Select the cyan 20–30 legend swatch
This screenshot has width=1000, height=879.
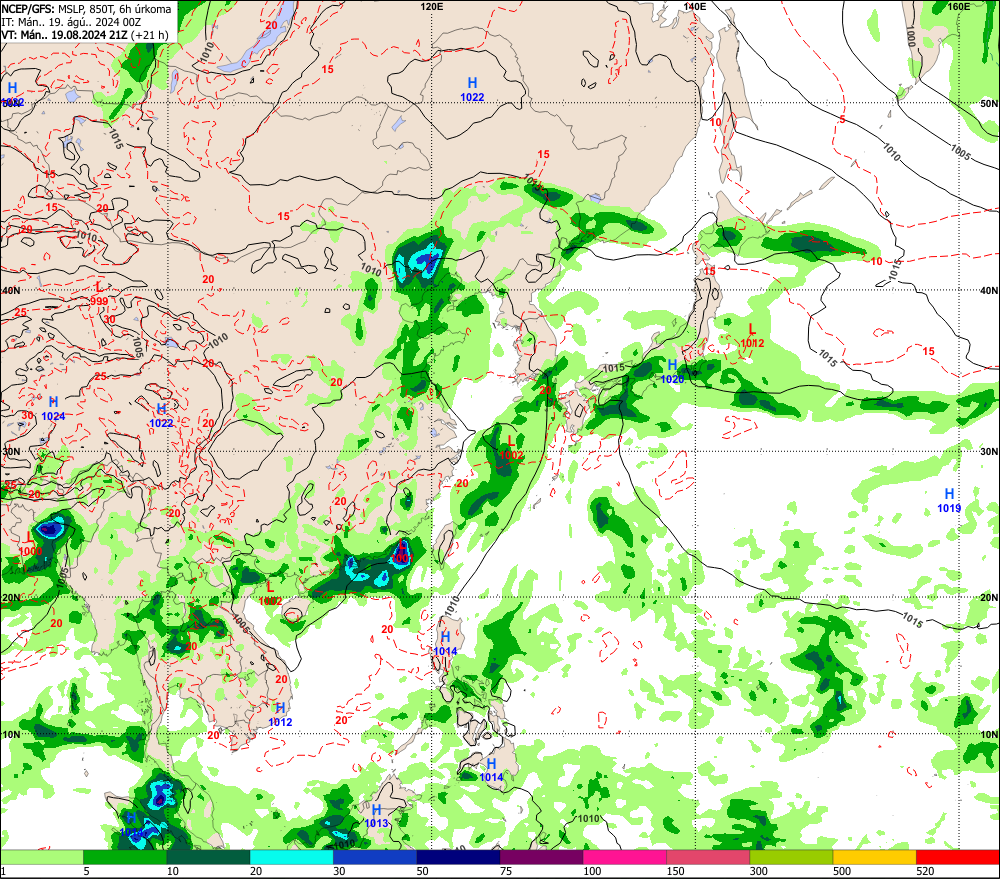click(x=291, y=857)
